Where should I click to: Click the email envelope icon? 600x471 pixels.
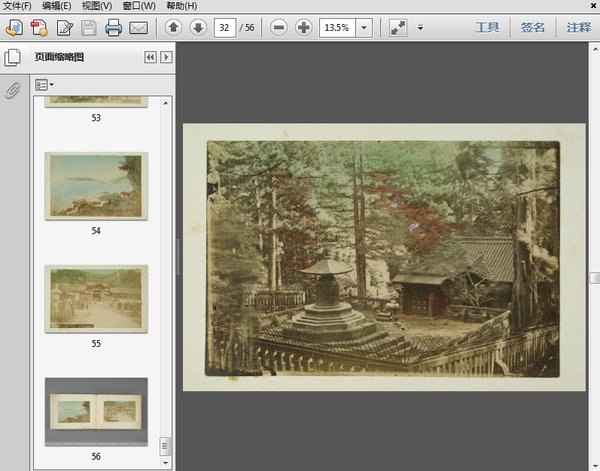pyautogui.click(x=139, y=28)
